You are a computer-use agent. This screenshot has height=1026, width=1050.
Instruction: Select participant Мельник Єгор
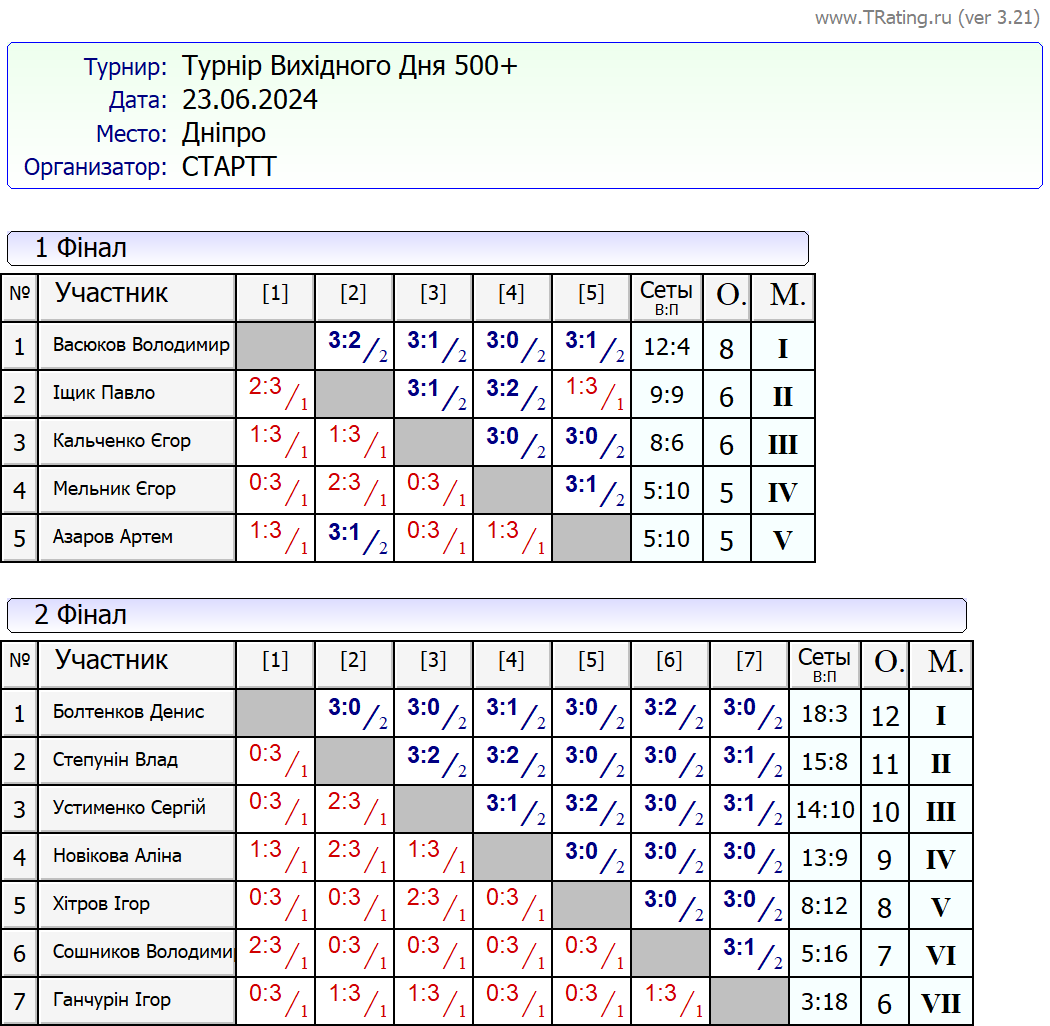114,489
